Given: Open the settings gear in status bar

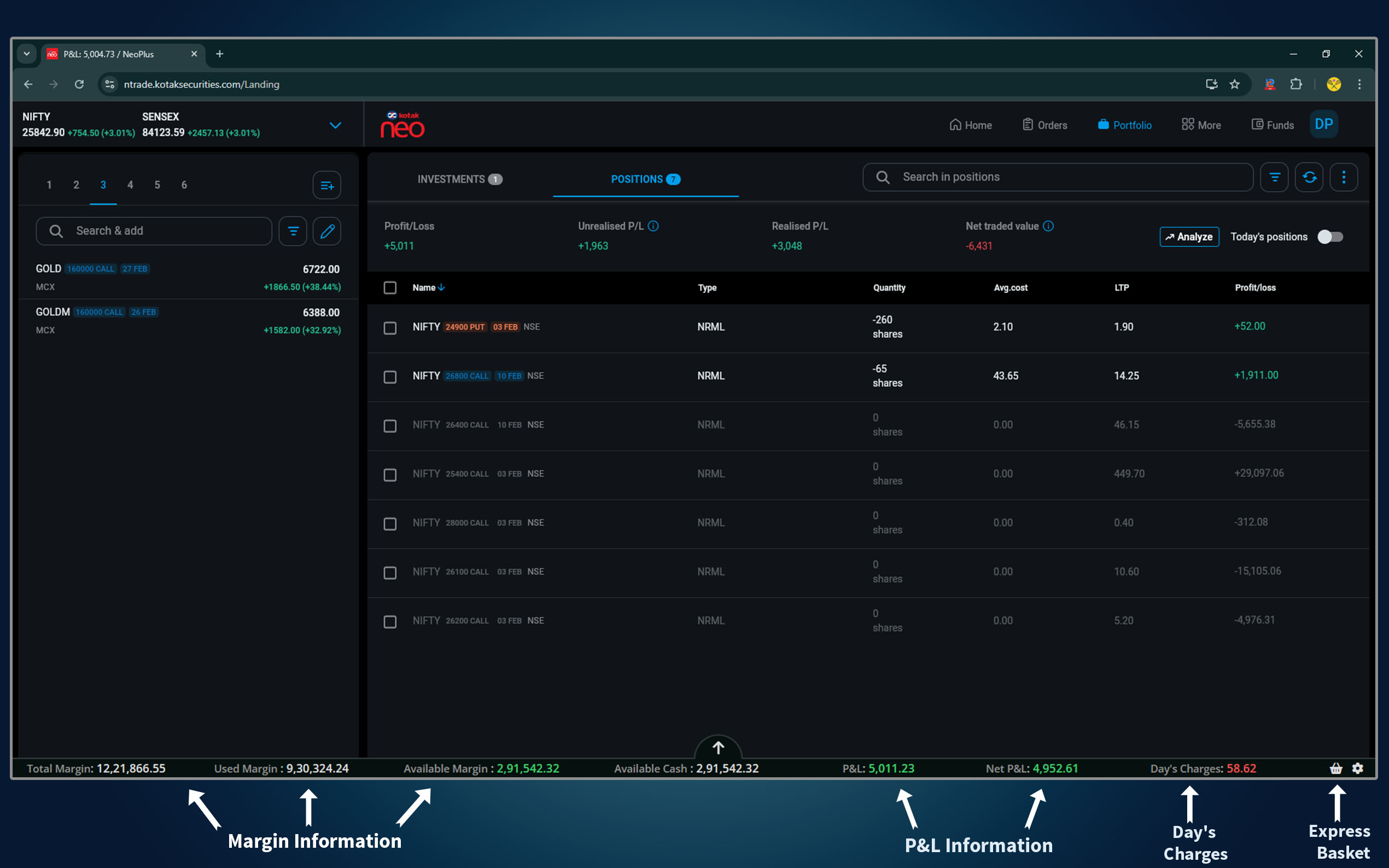Looking at the screenshot, I should point(1357,768).
